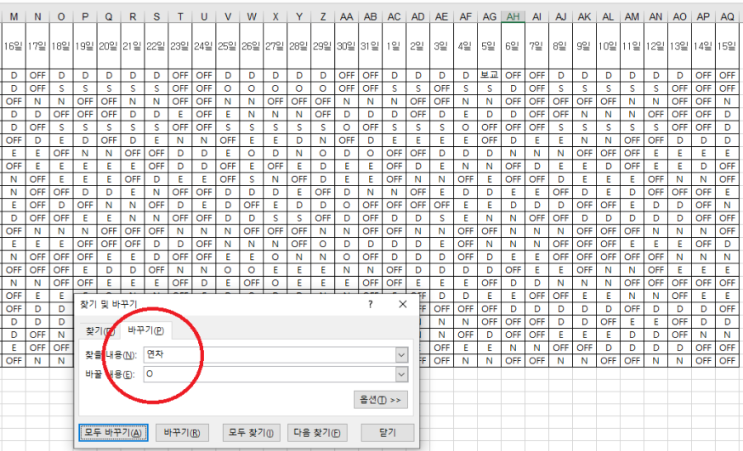Click the 31일 date cell
This screenshot has height=451, width=743.
point(371,46)
